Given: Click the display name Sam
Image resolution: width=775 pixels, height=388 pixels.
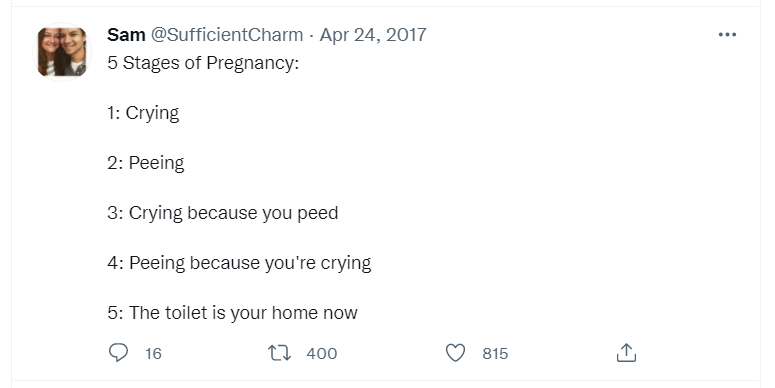Looking at the screenshot, I should pos(126,35).
